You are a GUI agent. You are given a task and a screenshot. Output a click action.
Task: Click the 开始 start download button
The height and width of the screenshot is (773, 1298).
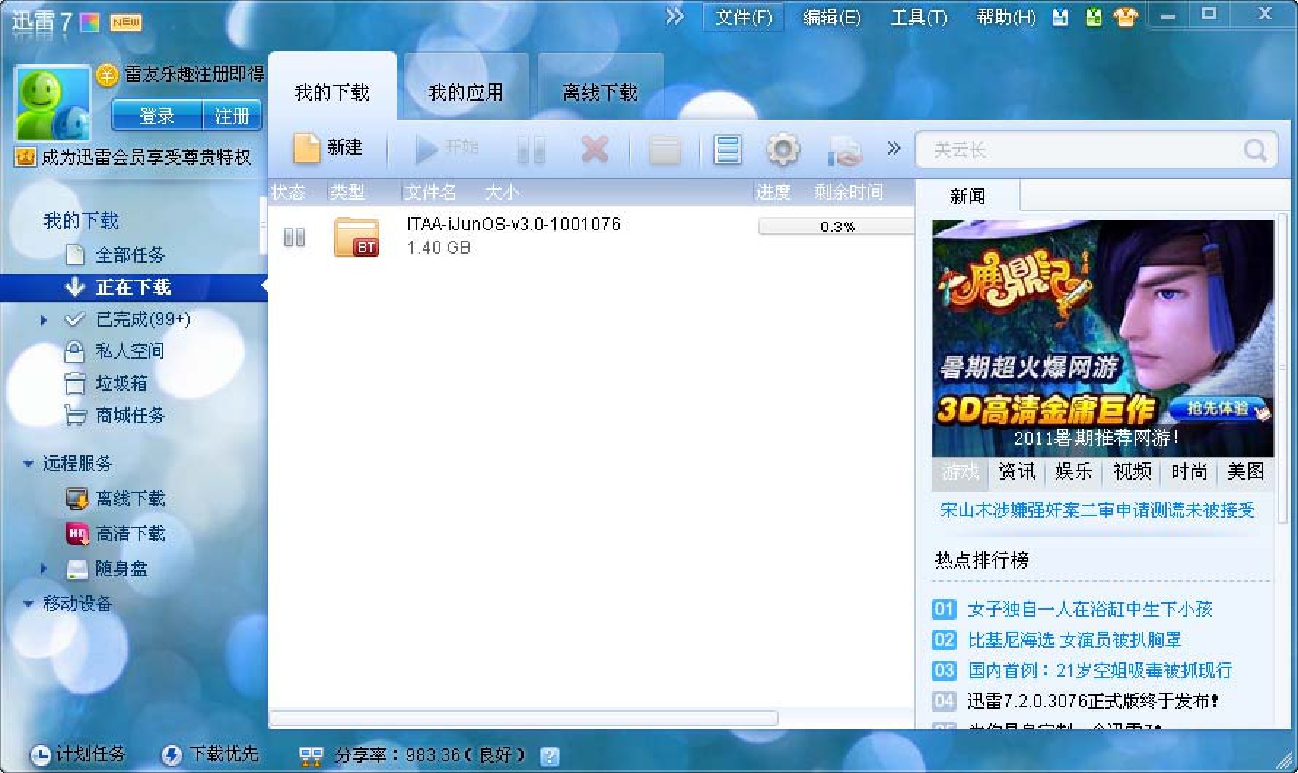[447, 148]
